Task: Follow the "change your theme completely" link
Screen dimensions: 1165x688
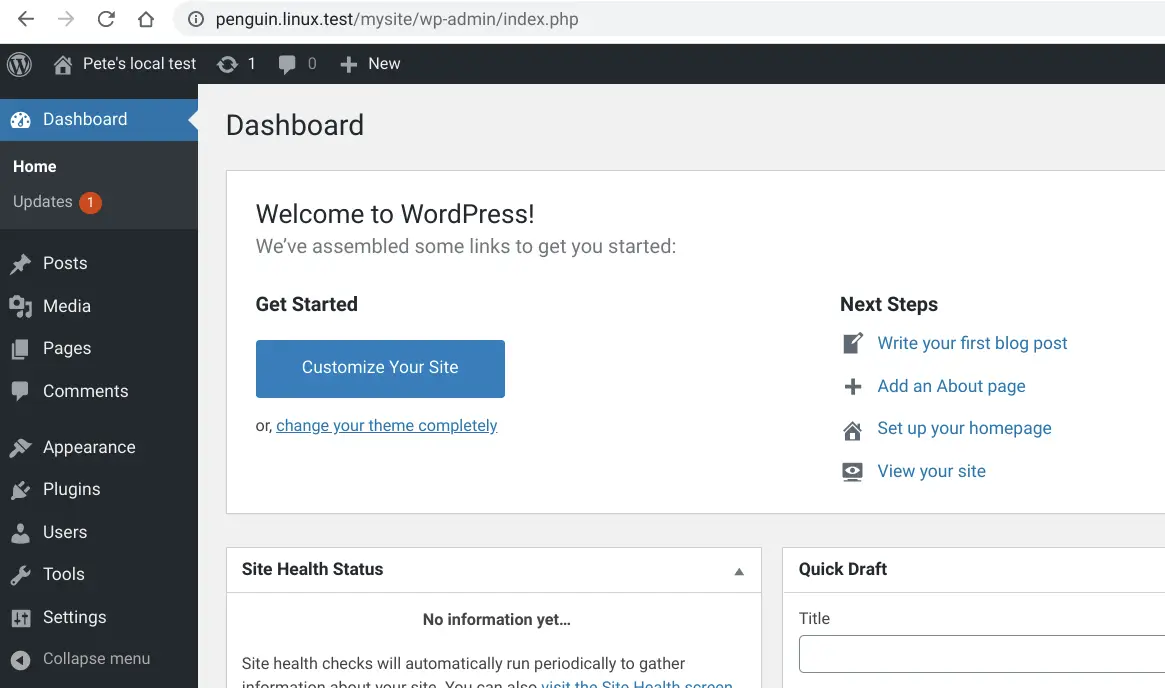Action: 387,426
